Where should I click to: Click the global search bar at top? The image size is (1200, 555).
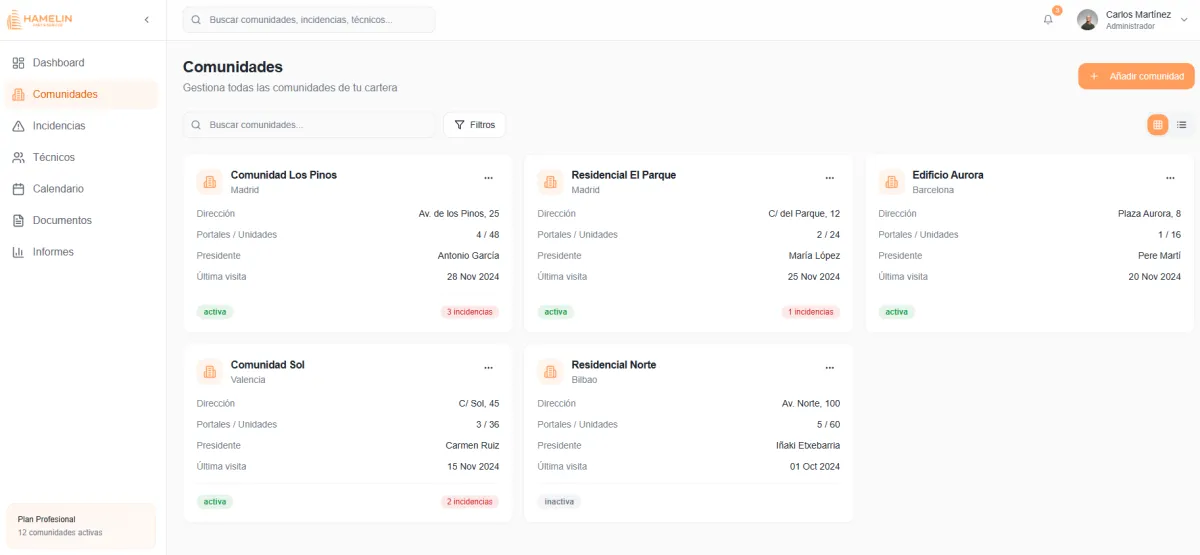[310, 20]
